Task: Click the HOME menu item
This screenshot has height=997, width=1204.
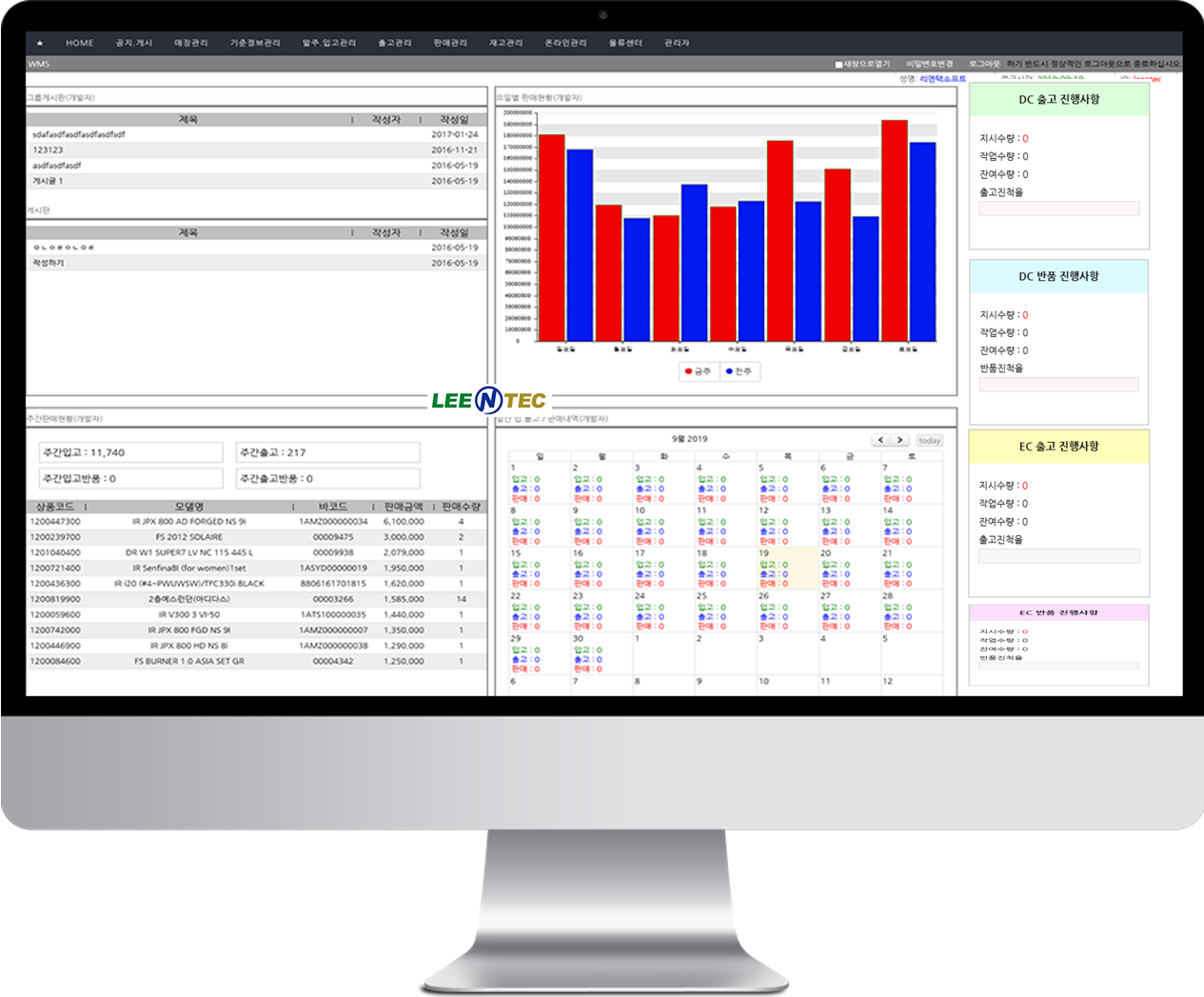Action: 79,43
